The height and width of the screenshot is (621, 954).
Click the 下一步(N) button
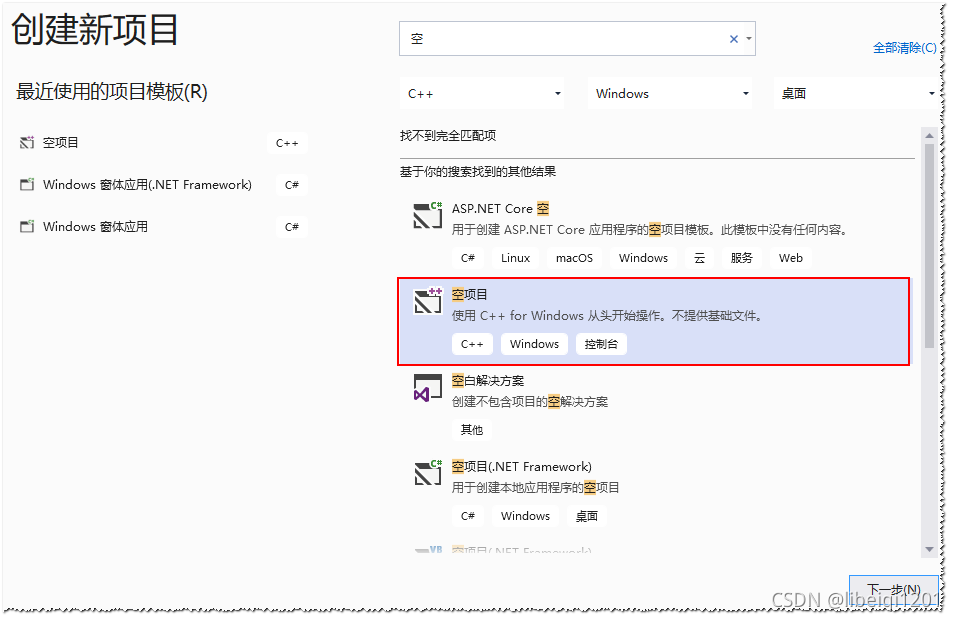[x=893, y=589]
